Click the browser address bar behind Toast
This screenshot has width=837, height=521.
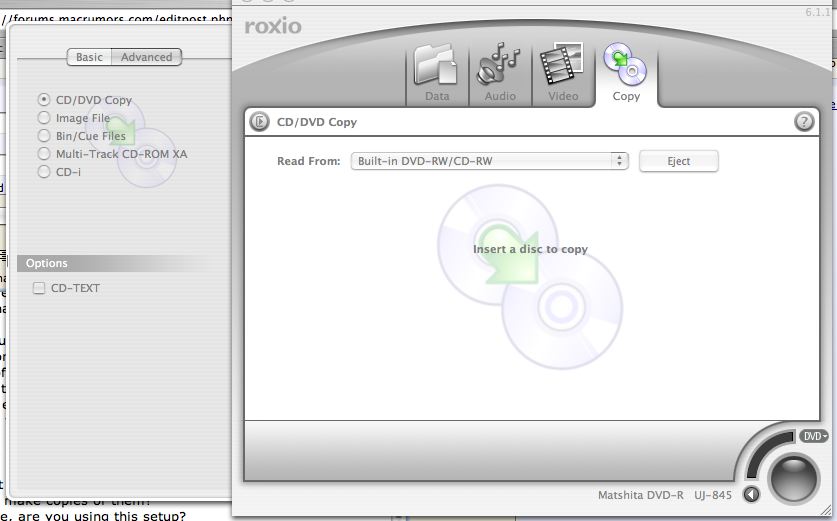[116, 19]
